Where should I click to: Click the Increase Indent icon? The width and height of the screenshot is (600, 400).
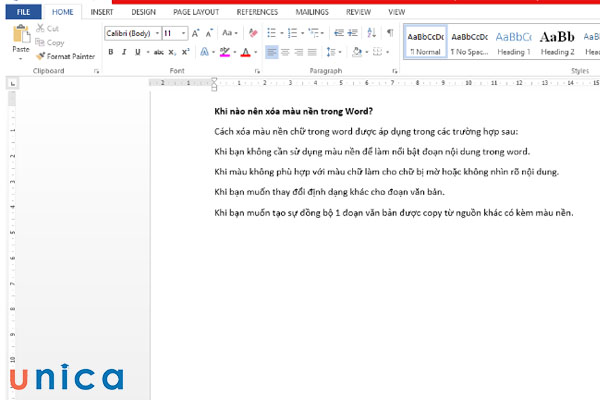pyautogui.click(x=353, y=33)
